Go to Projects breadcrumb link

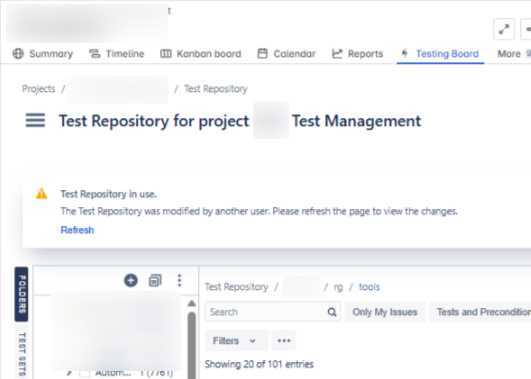39,89
